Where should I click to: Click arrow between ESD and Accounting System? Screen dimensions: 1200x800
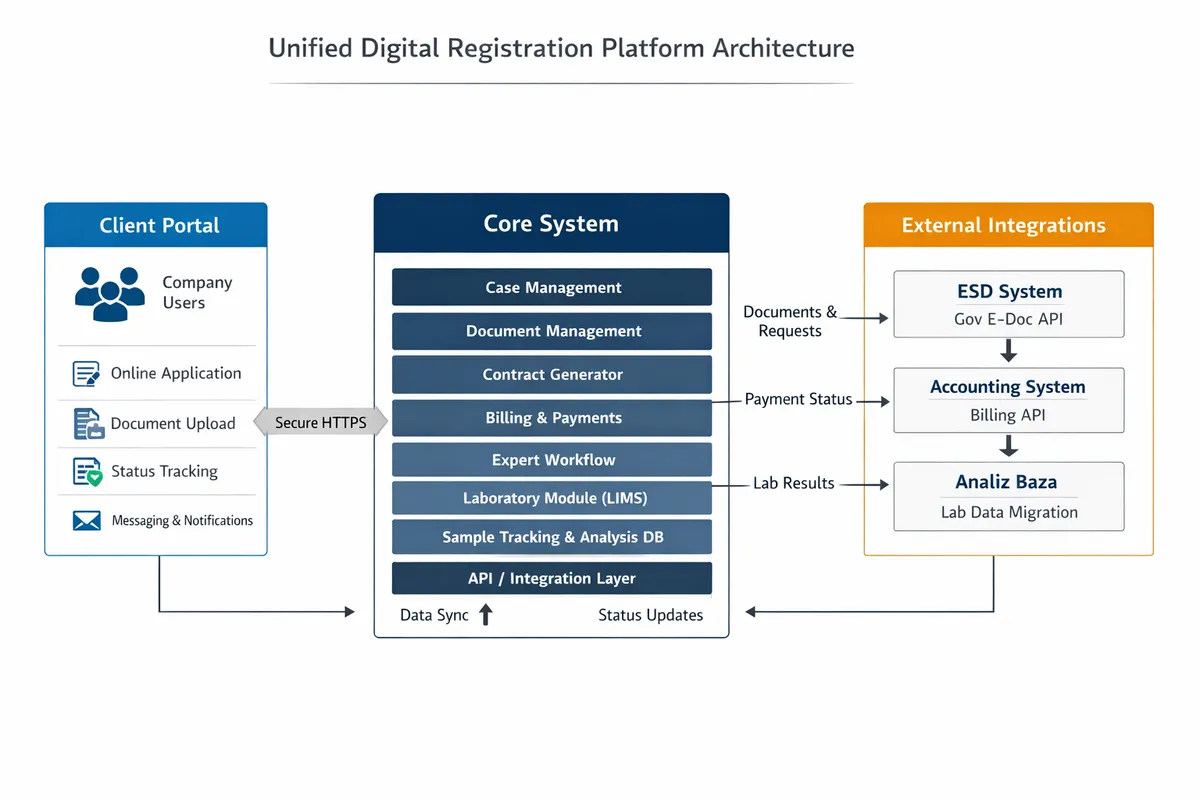tap(1008, 351)
